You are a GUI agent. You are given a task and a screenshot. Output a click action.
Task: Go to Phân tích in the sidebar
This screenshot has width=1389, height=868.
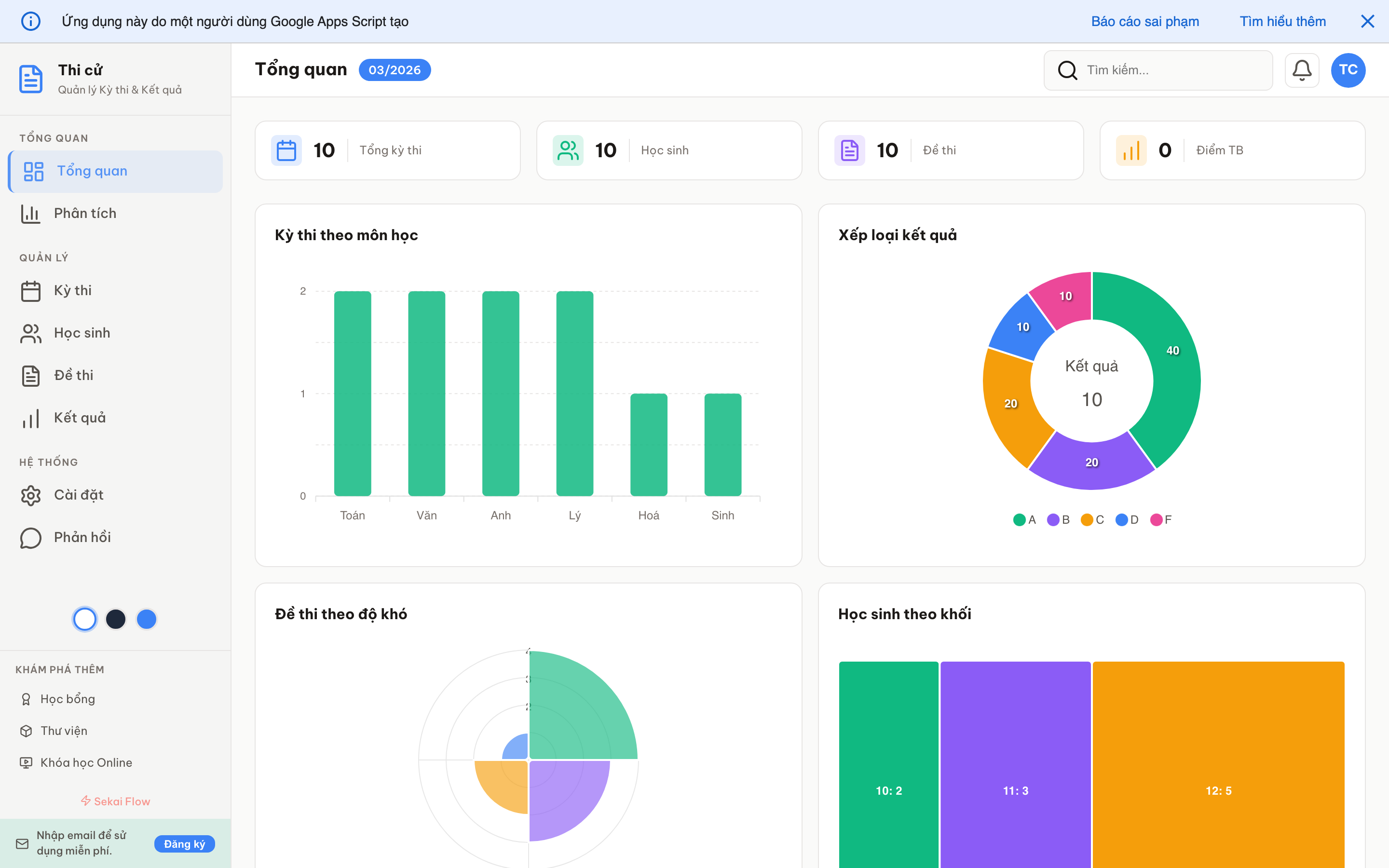point(84,214)
